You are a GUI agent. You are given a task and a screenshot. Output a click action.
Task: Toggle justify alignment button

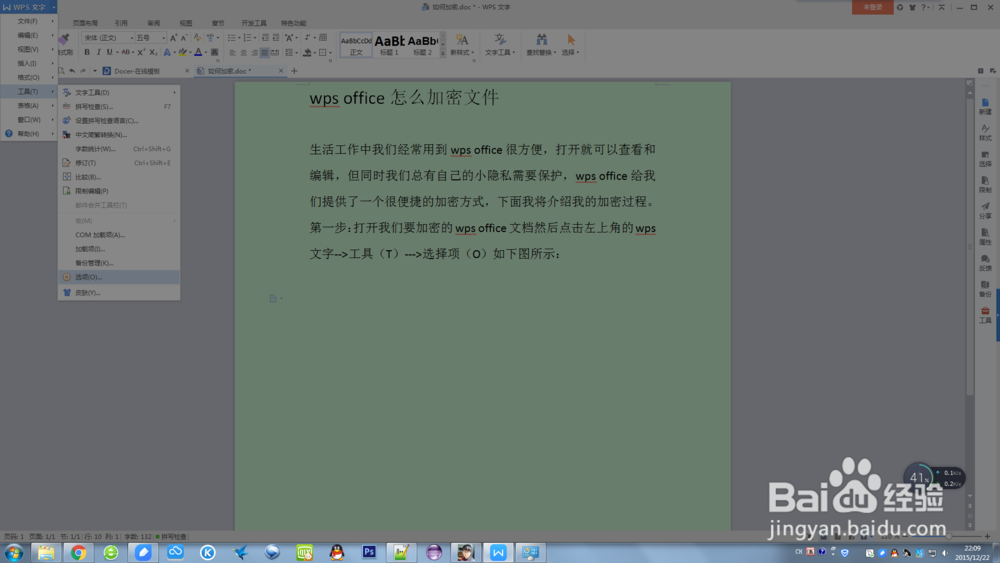(x=265, y=52)
